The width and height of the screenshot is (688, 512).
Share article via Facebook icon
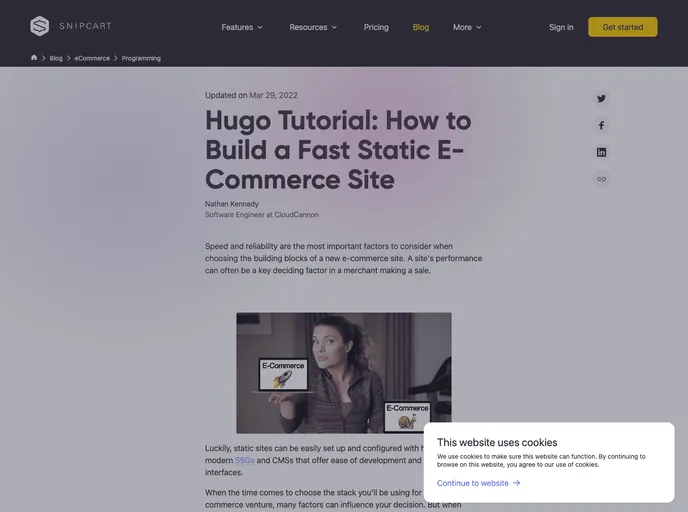click(601, 125)
